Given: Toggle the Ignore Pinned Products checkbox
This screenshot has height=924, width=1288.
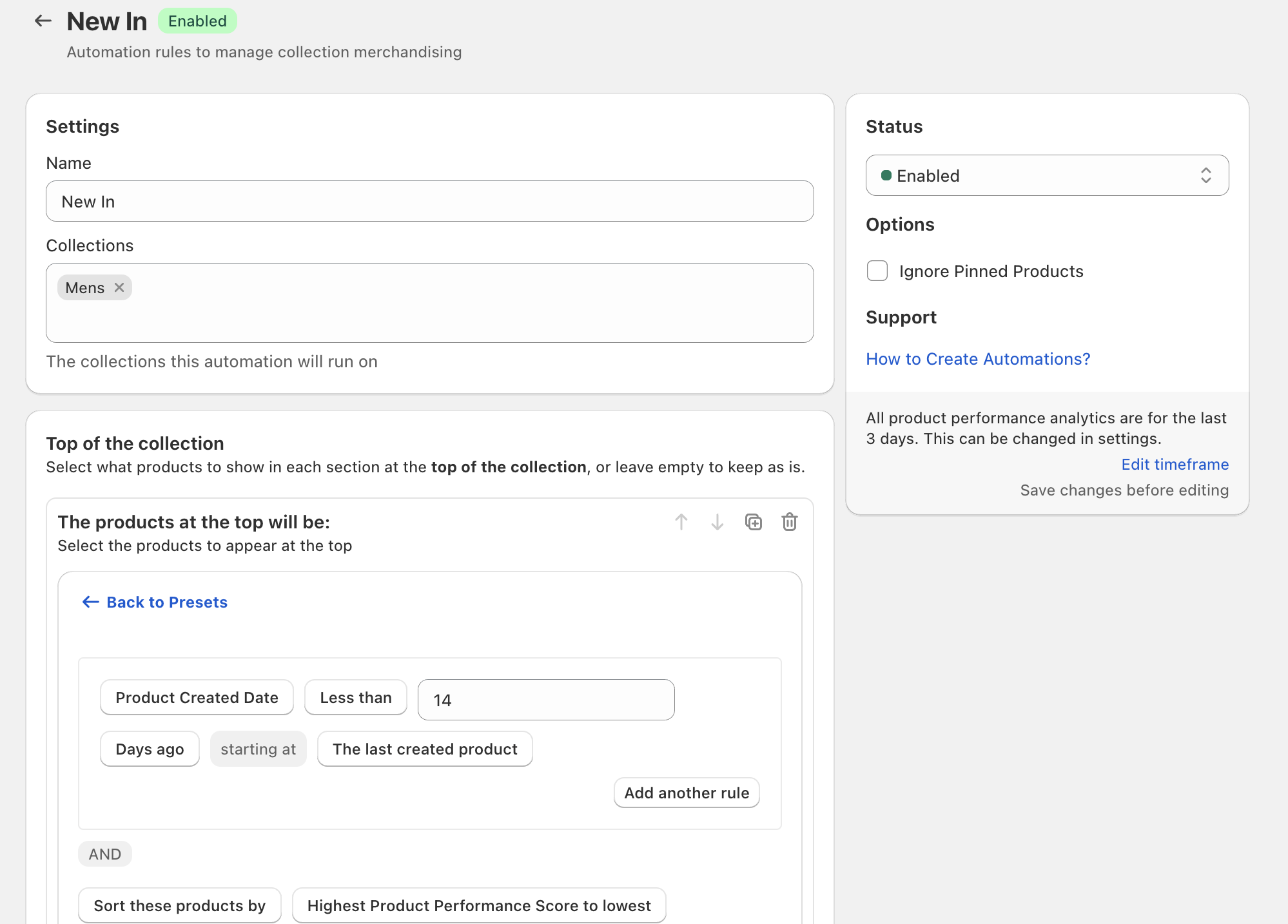Looking at the screenshot, I should (x=877, y=271).
